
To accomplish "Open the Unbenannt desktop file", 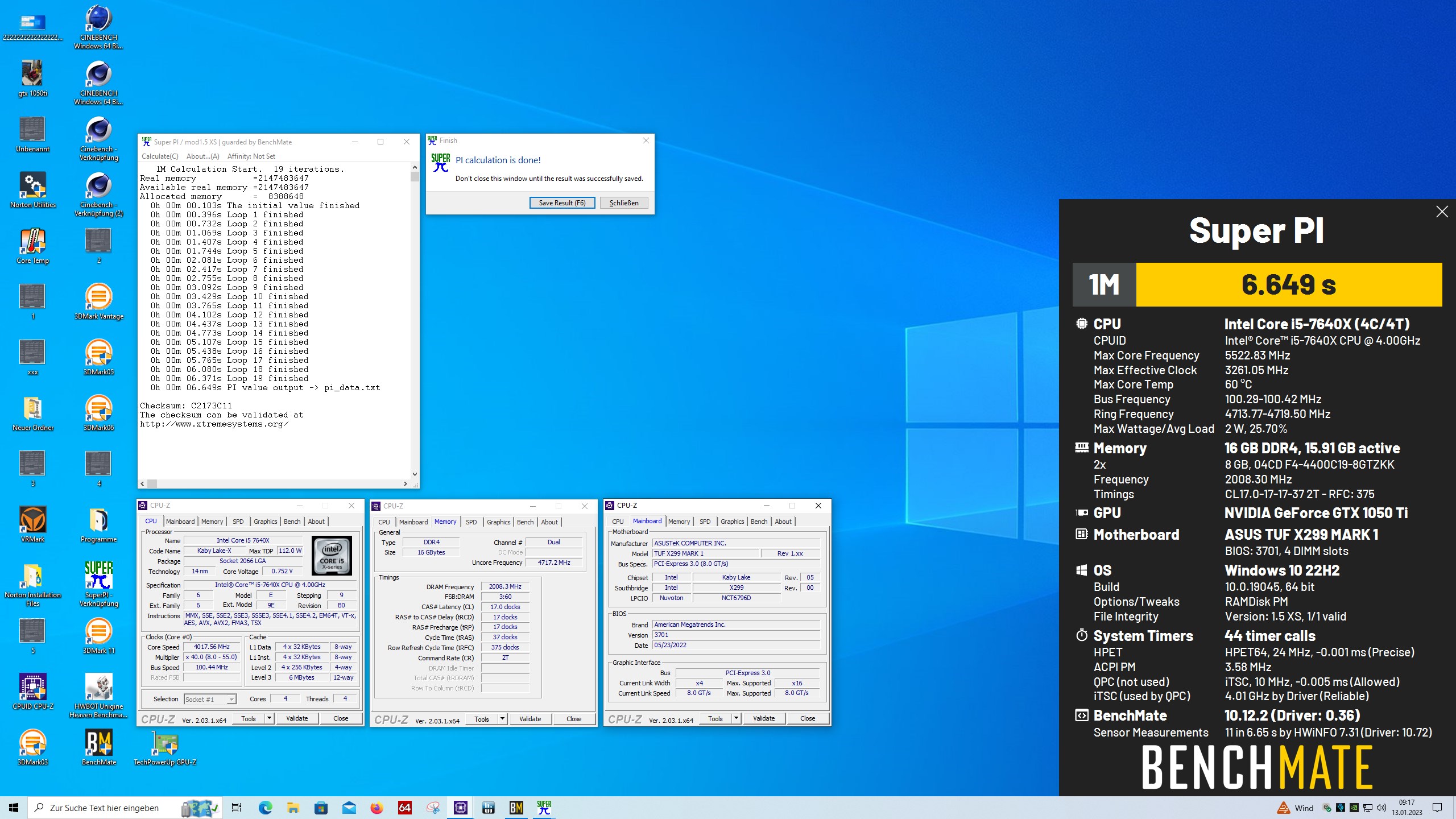I will 32,134.
